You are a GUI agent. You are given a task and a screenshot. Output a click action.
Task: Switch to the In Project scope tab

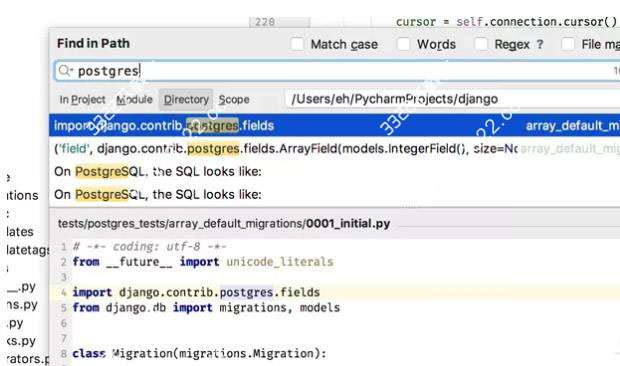pyautogui.click(x=82, y=100)
